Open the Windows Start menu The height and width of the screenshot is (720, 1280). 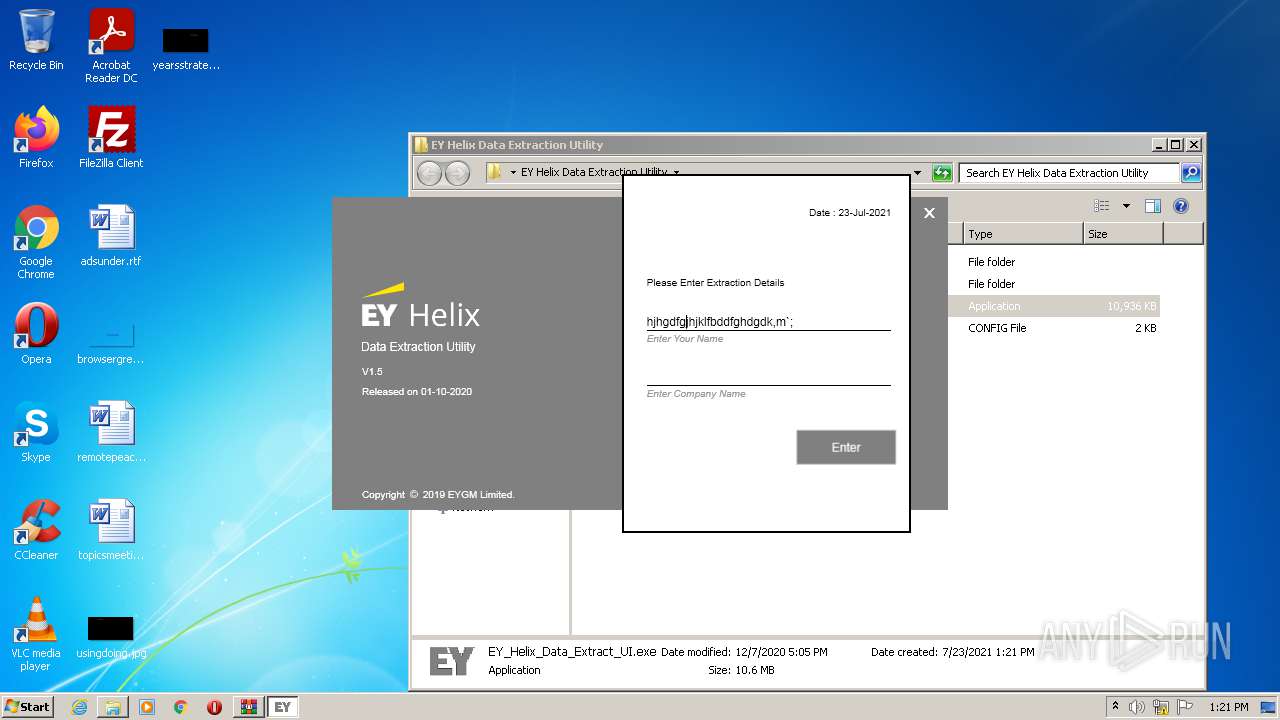(28, 707)
